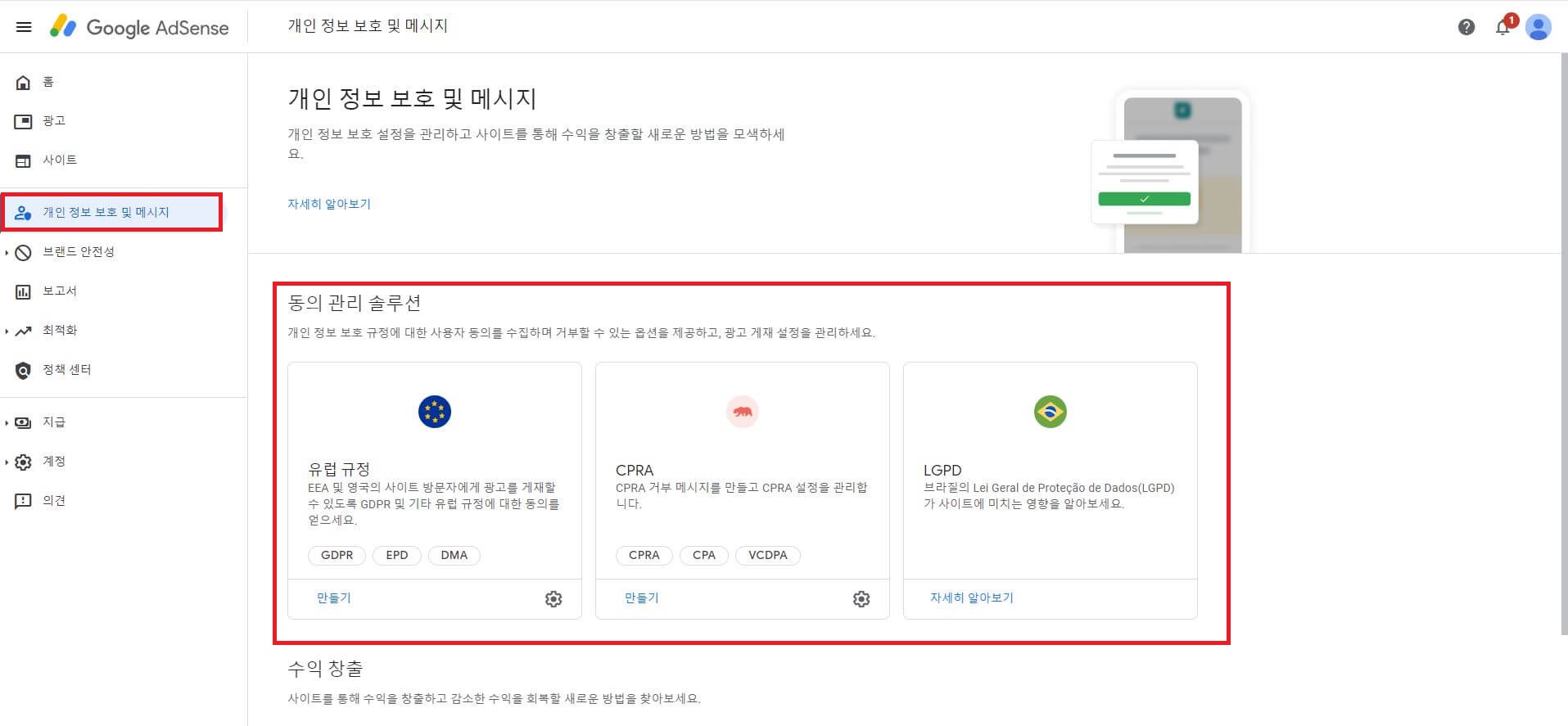Click the 지급 payments icon
The height and width of the screenshot is (726, 1568).
click(24, 422)
